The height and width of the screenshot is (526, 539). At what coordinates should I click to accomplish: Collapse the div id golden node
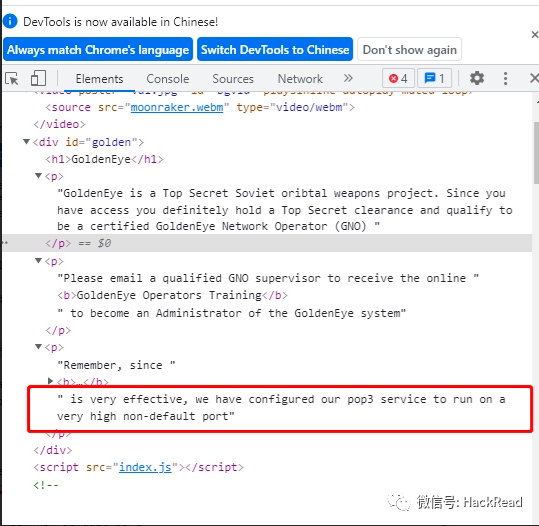(x=26, y=142)
